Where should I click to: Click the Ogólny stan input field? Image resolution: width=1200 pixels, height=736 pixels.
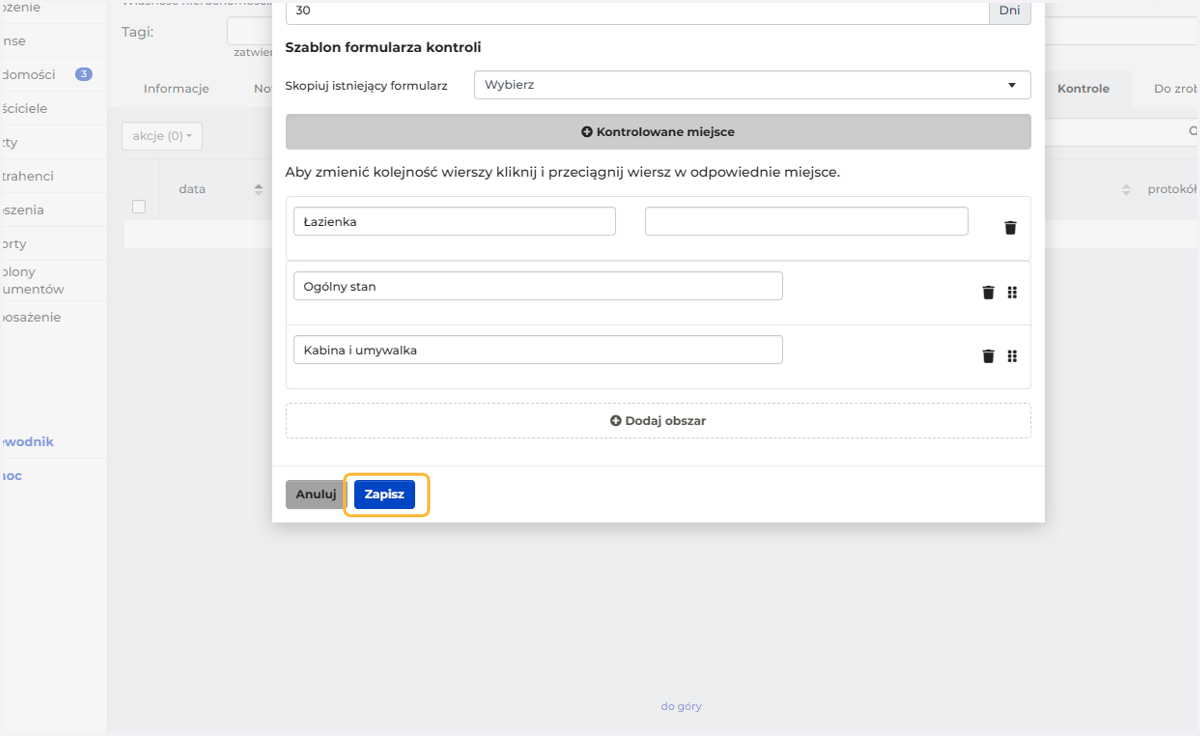[538, 286]
